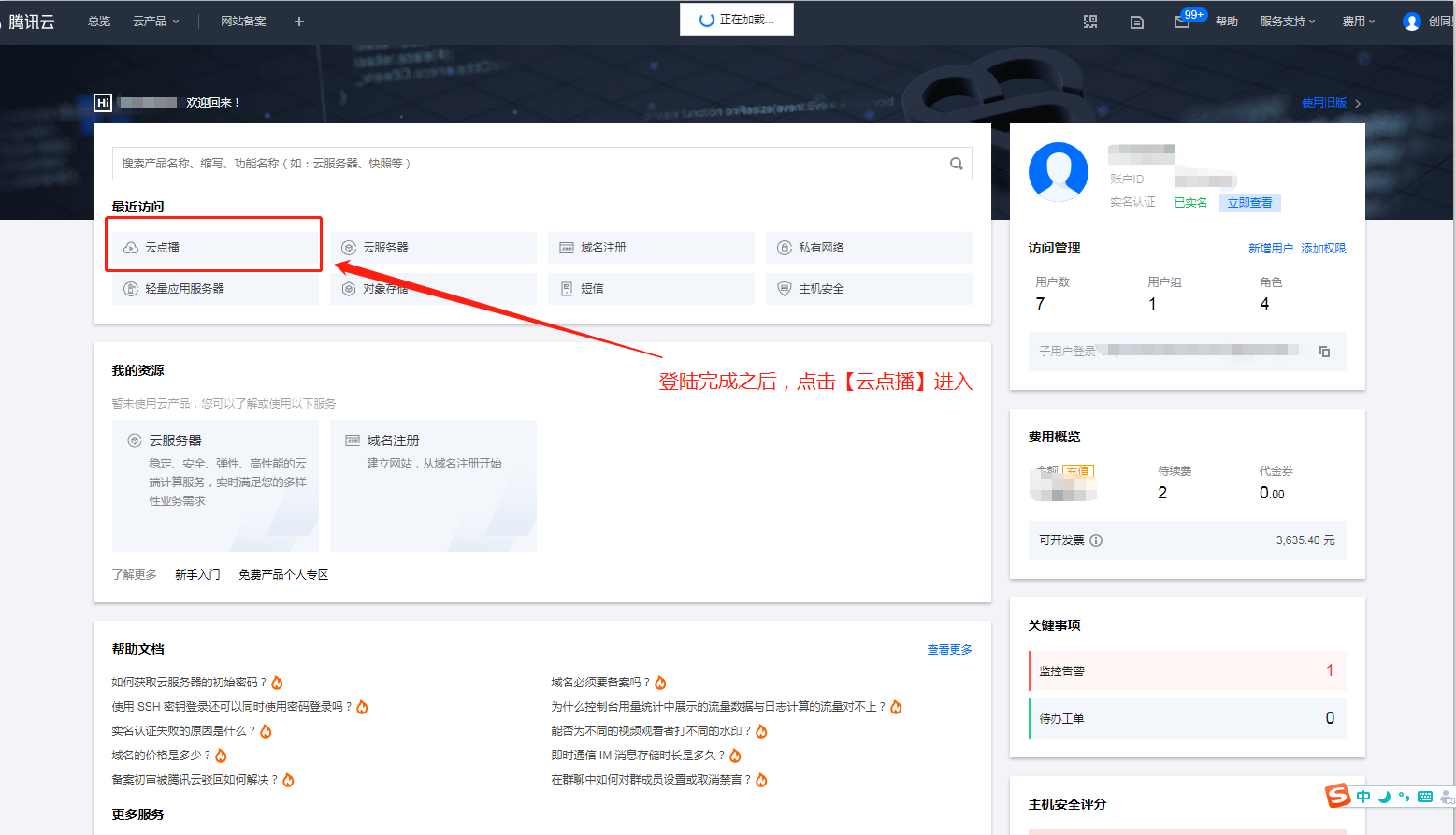This screenshot has height=835, width=1456.
Task: Toggle Sogou Chinese 中 input mode
Action: point(1363,797)
